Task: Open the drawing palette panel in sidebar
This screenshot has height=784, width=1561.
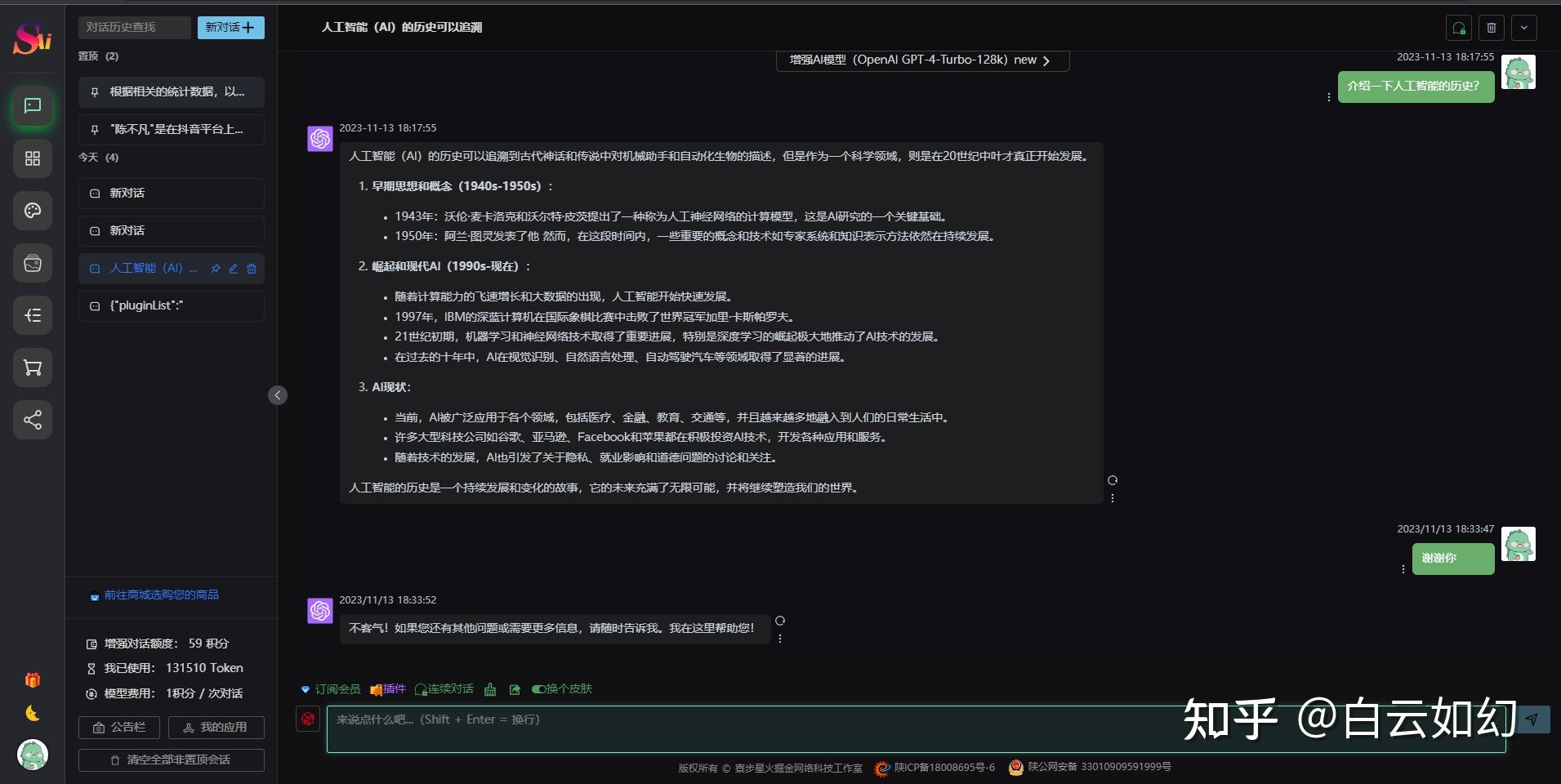Action: pos(33,211)
